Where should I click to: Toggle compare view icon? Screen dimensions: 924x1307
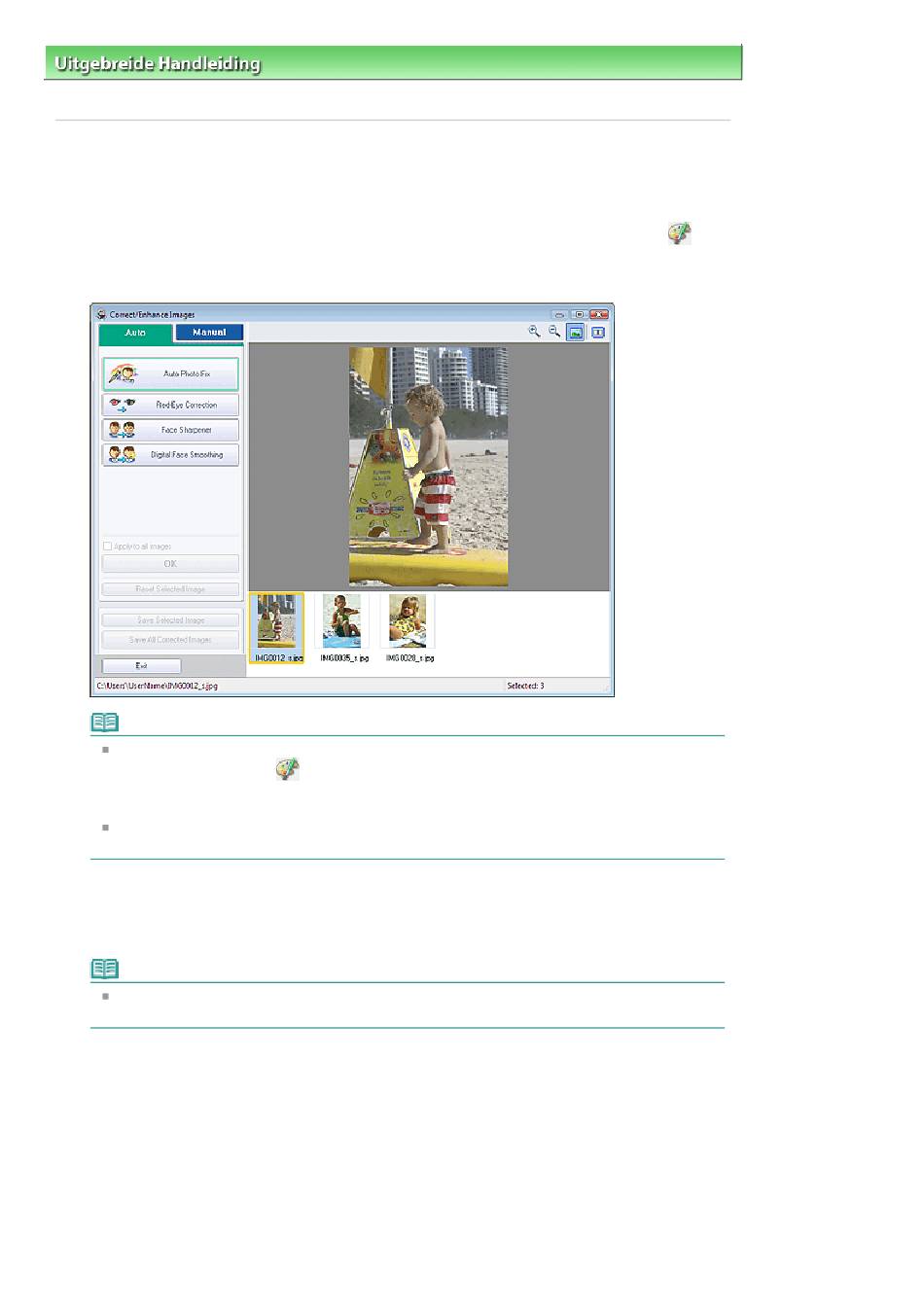[598, 333]
